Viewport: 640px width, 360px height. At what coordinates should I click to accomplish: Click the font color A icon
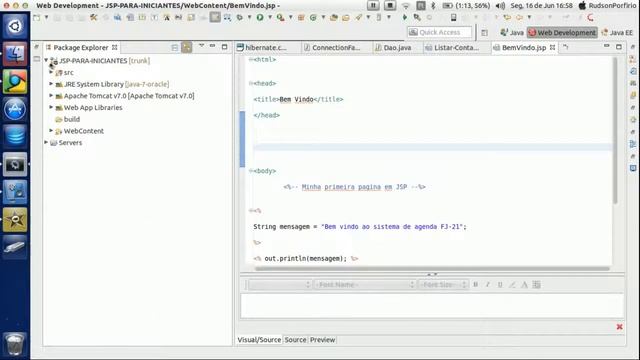(524, 284)
